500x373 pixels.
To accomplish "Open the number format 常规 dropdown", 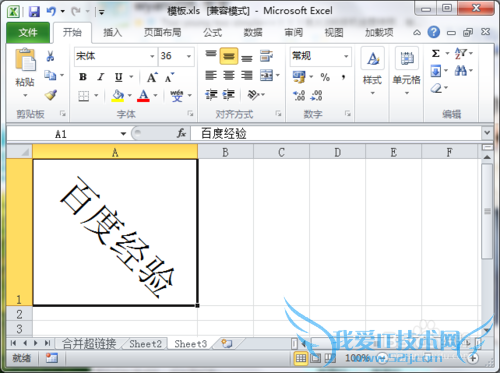I will coord(346,56).
